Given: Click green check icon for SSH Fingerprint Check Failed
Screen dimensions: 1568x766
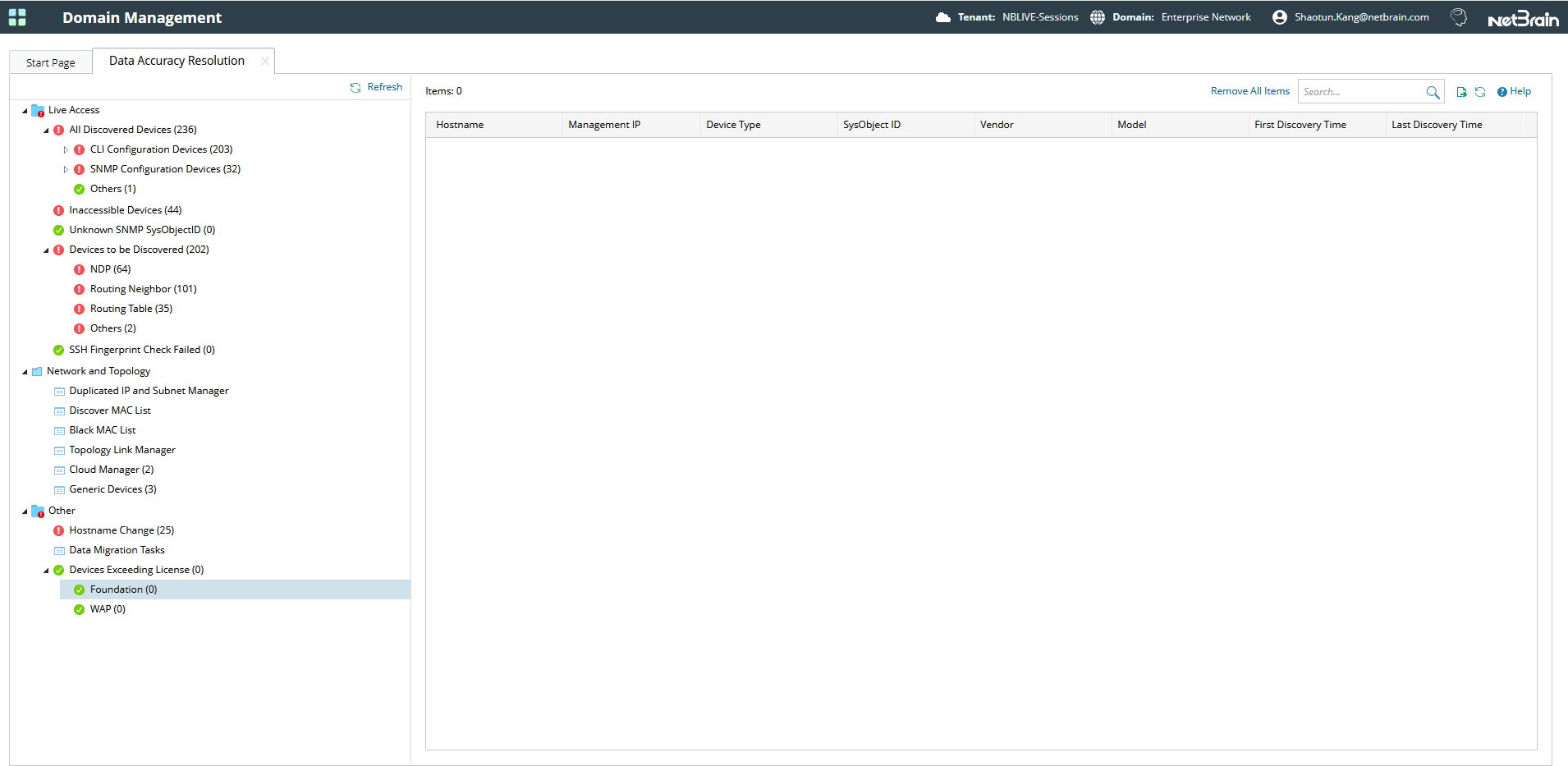Looking at the screenshot, I should 58,350.
